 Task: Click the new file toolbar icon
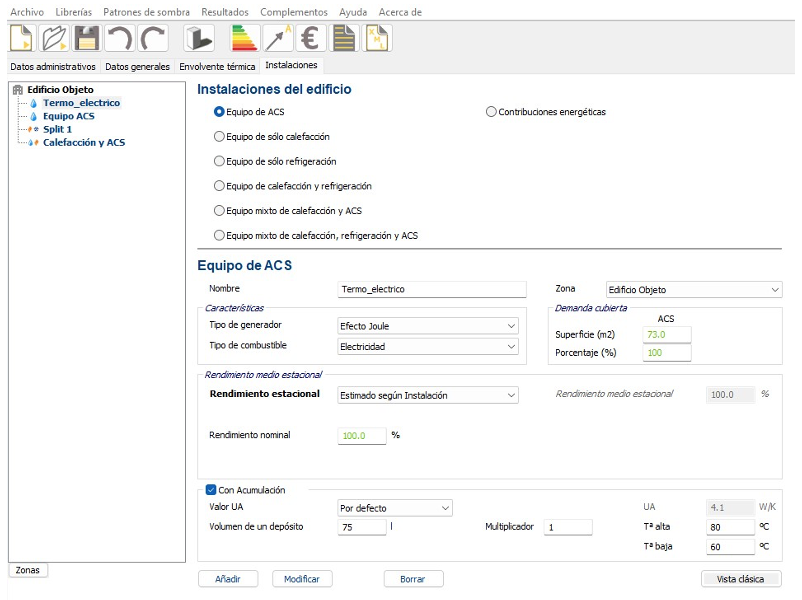pos(22,38)
